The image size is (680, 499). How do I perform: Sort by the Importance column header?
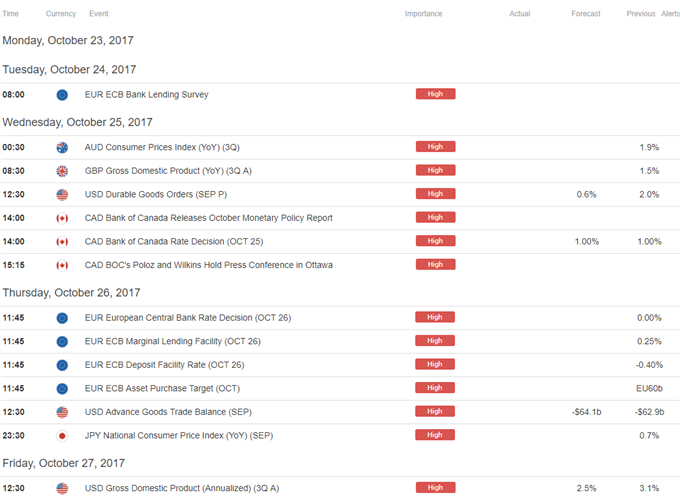click(423, 14)
